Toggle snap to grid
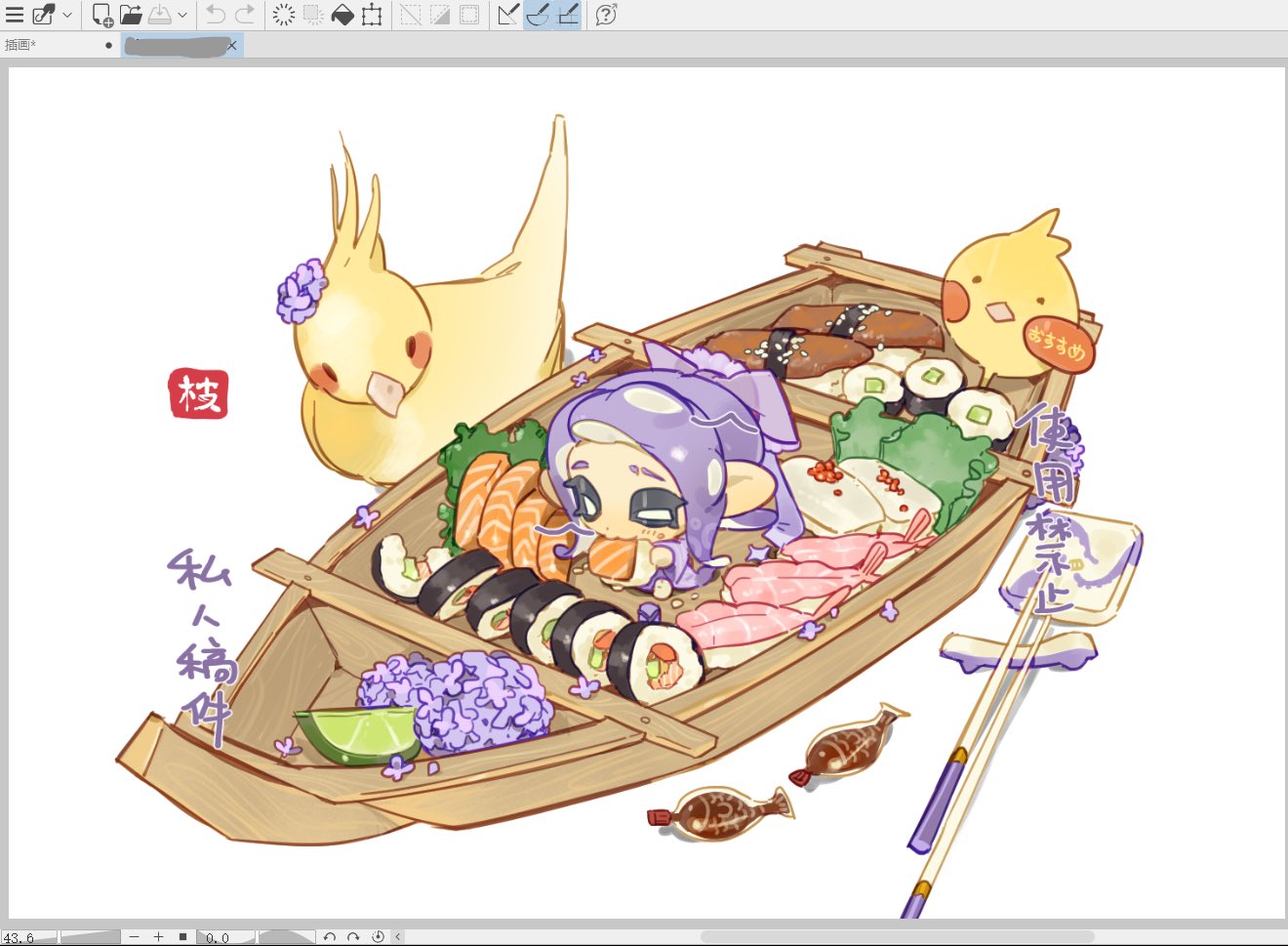The width and height of the screenshot is (1288, 946). pyautogui.click(x=567, y=15)
